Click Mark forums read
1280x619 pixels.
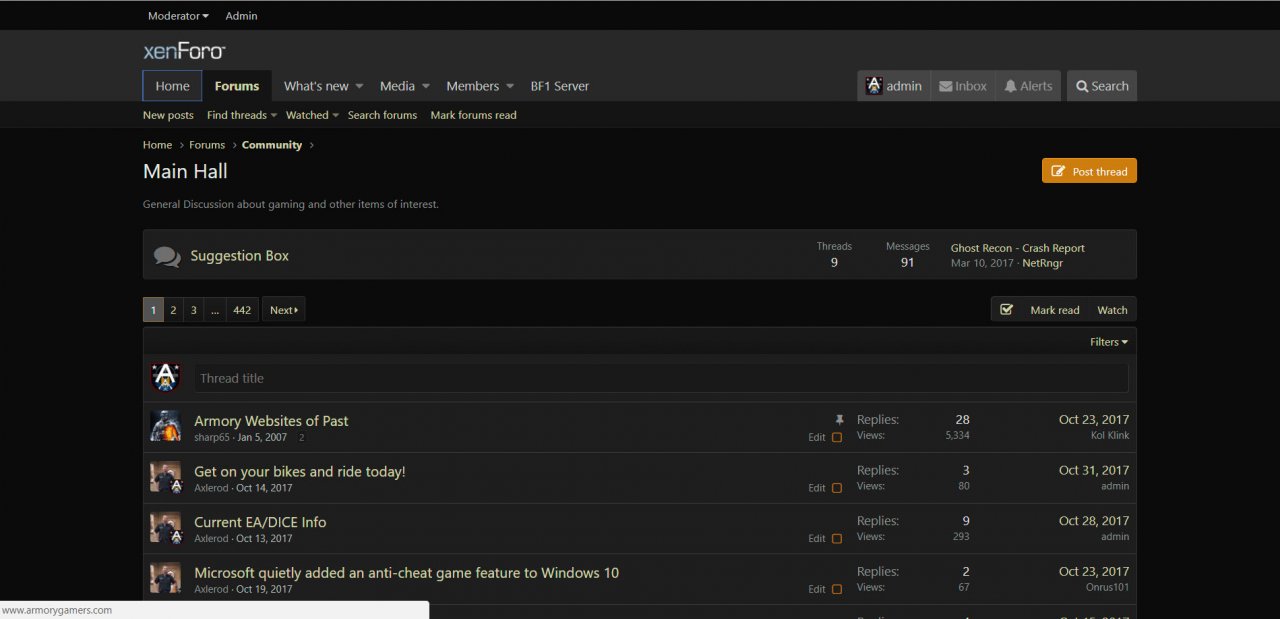point(473,115)
